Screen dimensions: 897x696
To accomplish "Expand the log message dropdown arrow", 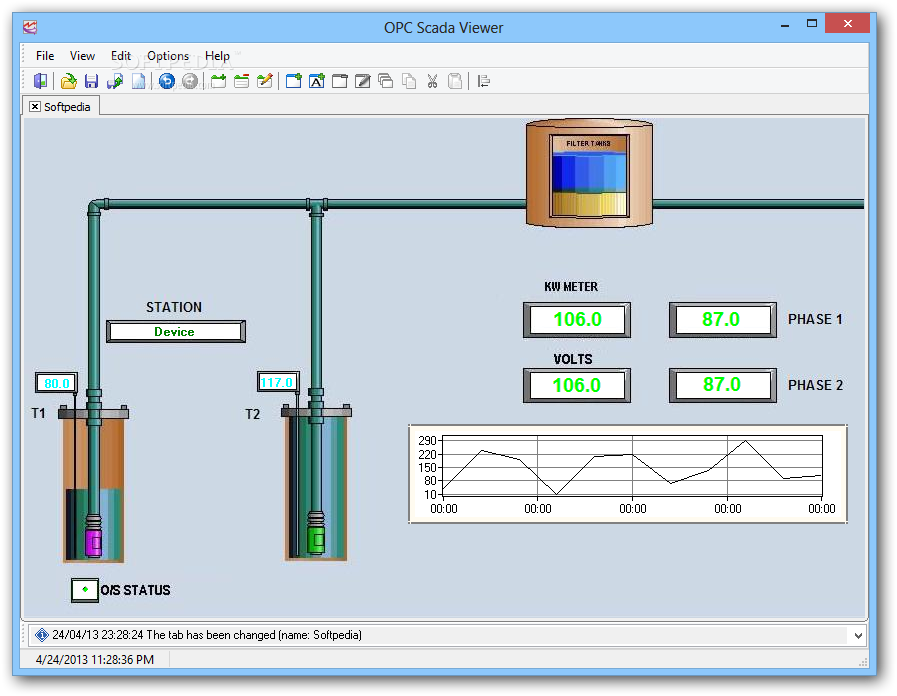I will click(858, 635).
